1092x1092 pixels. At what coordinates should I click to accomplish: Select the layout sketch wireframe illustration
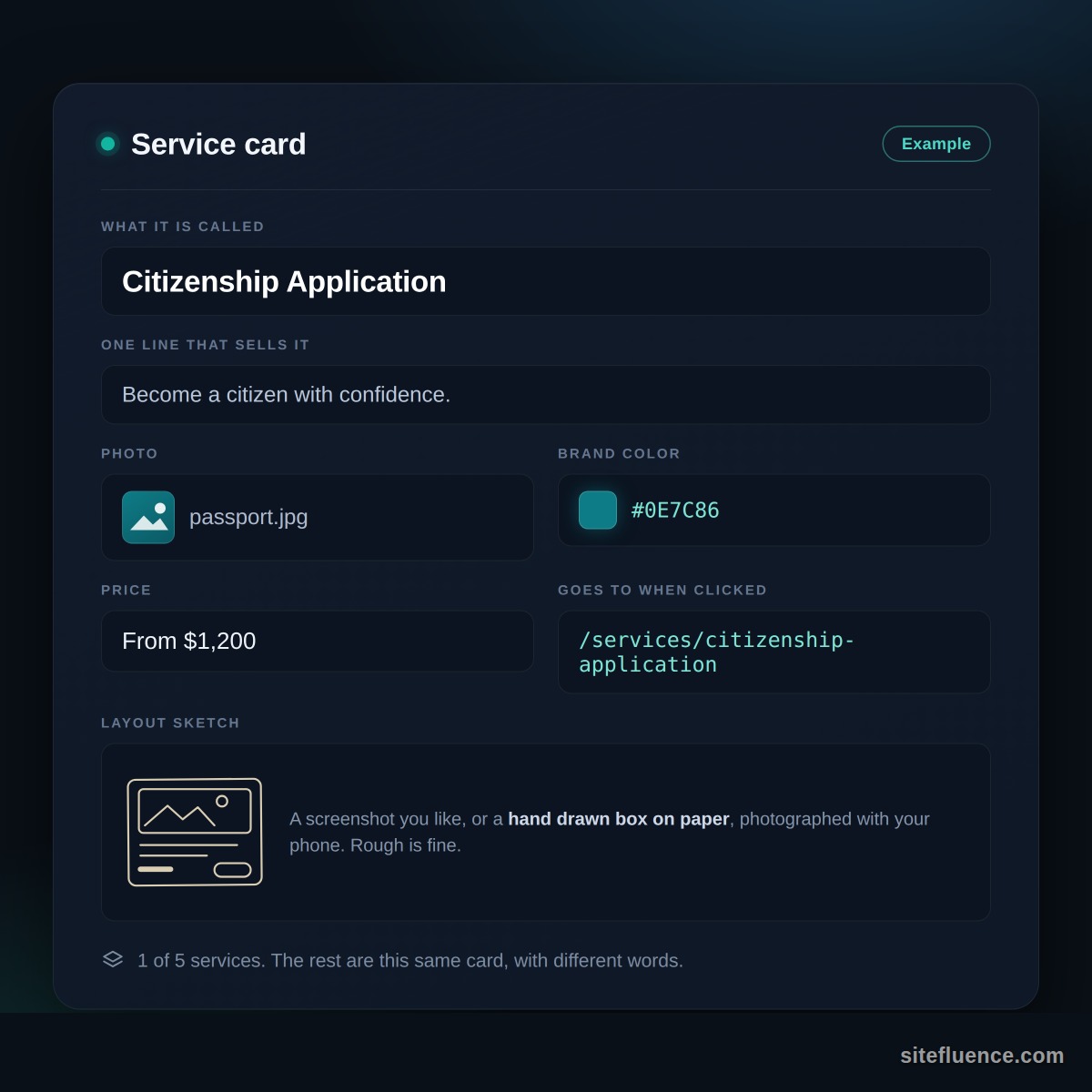(x=195, y=832)
